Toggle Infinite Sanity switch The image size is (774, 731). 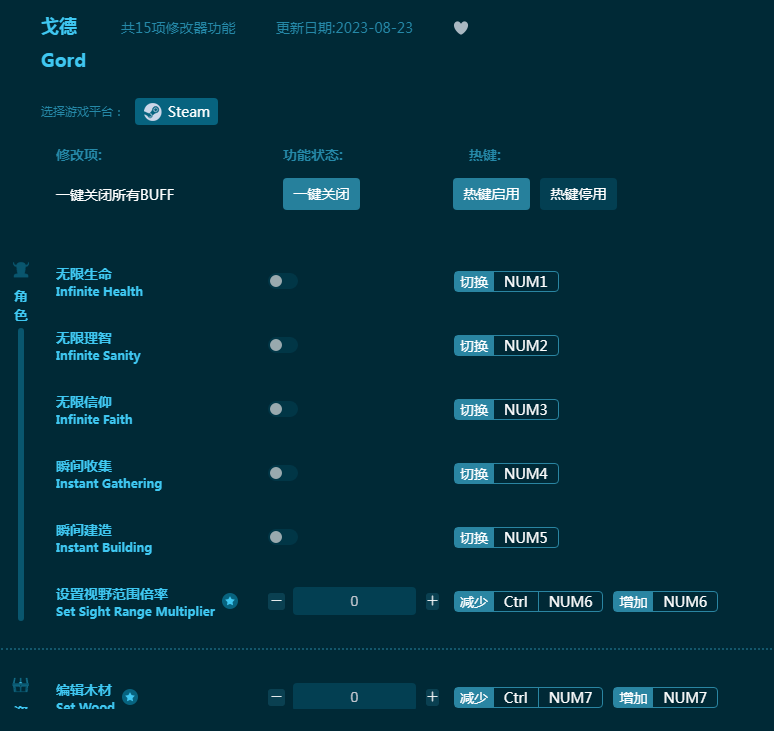pos(283,345)
